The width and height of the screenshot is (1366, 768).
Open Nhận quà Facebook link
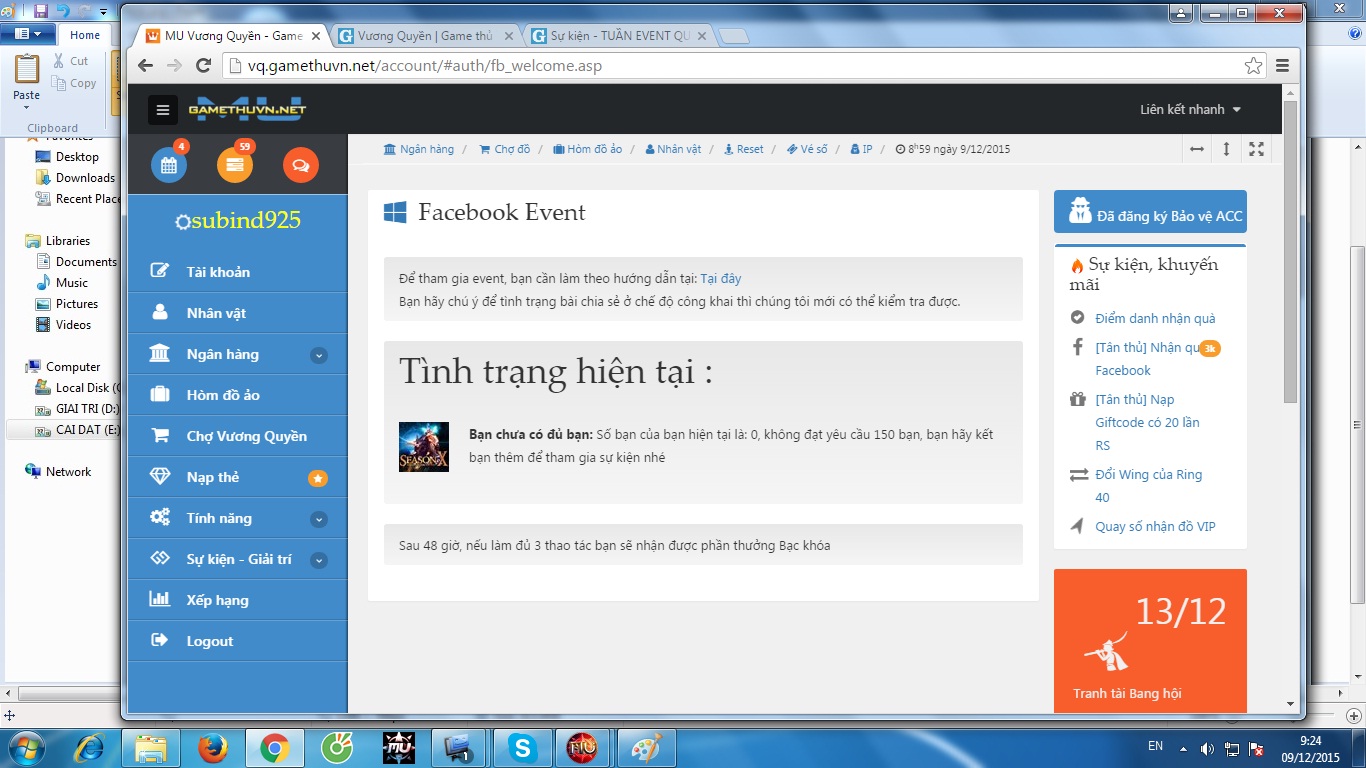(x=1150, y=359)
